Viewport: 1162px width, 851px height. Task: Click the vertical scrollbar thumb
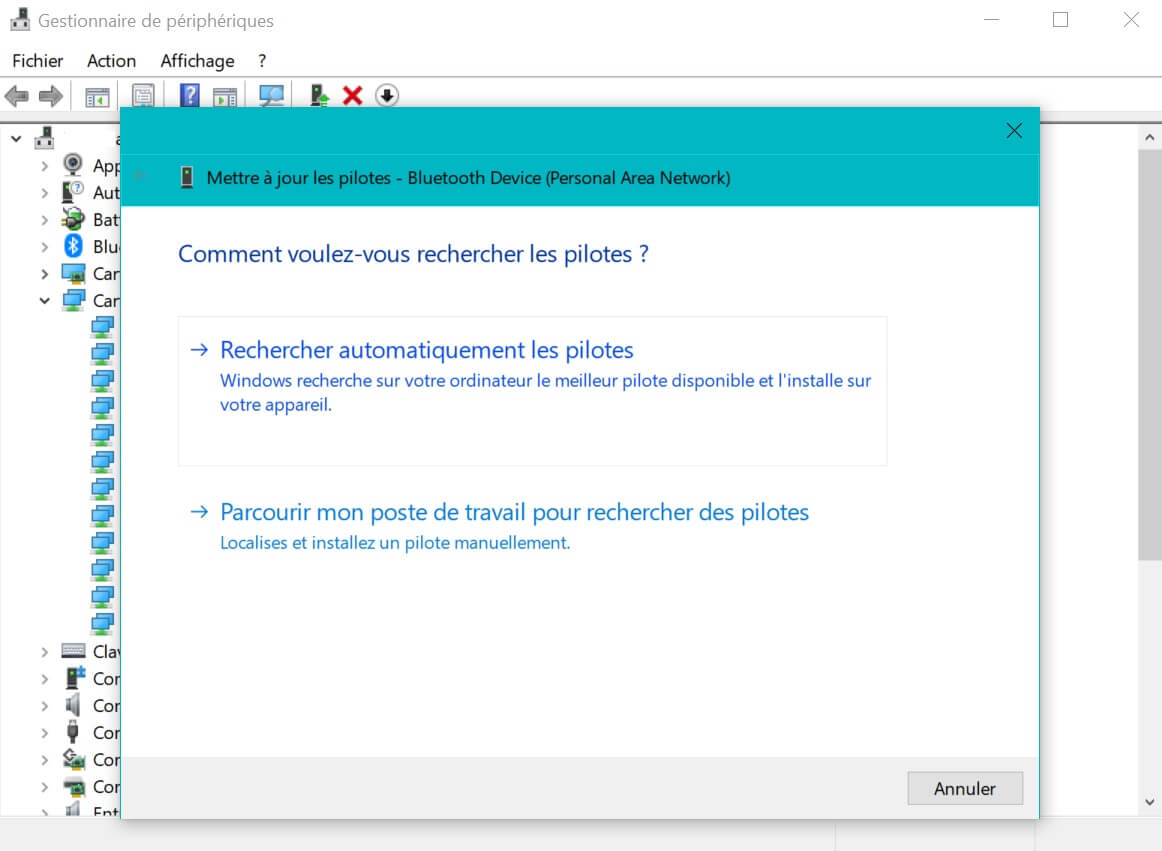click(x=1149, y=355)
